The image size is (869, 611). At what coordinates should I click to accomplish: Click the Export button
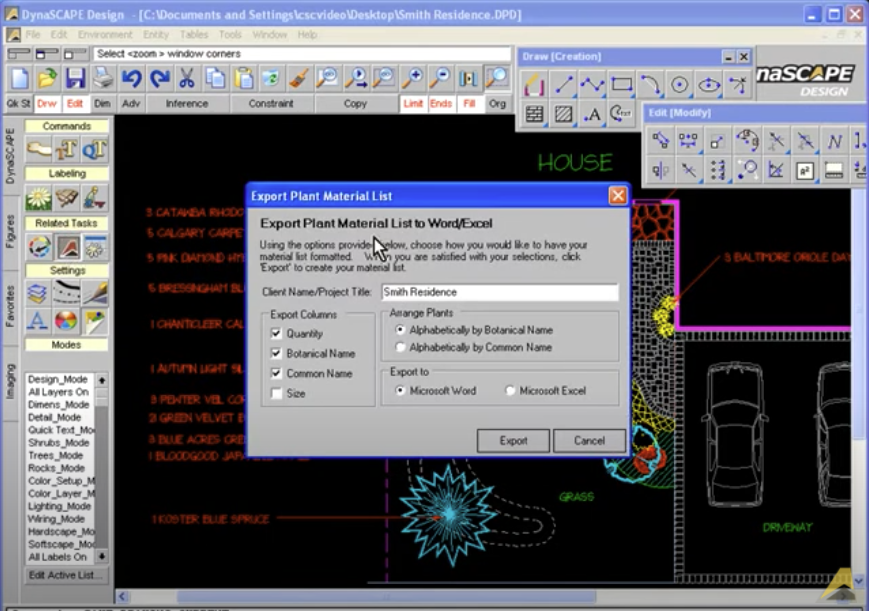[513, 441]
